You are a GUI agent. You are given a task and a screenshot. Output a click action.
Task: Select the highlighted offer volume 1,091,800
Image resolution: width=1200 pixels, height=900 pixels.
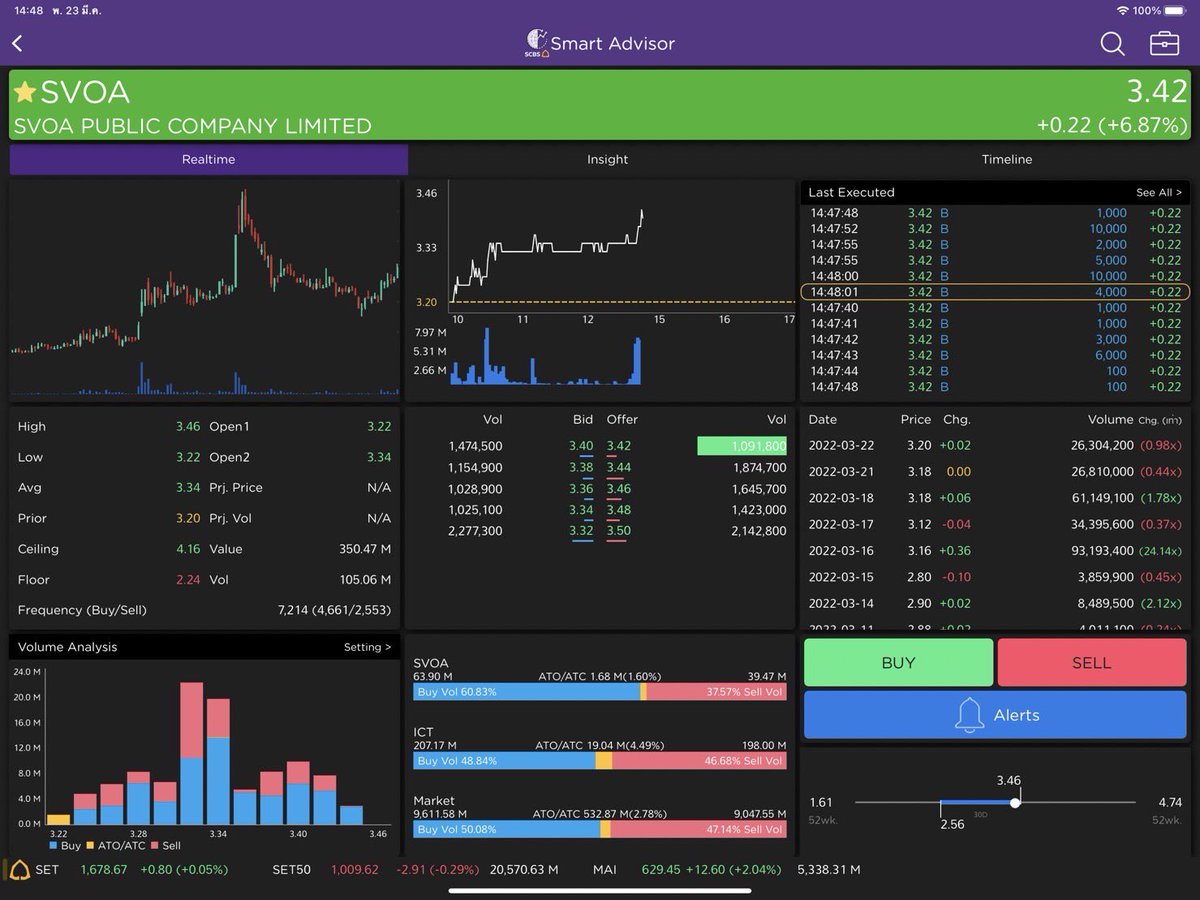coord(742,446)
